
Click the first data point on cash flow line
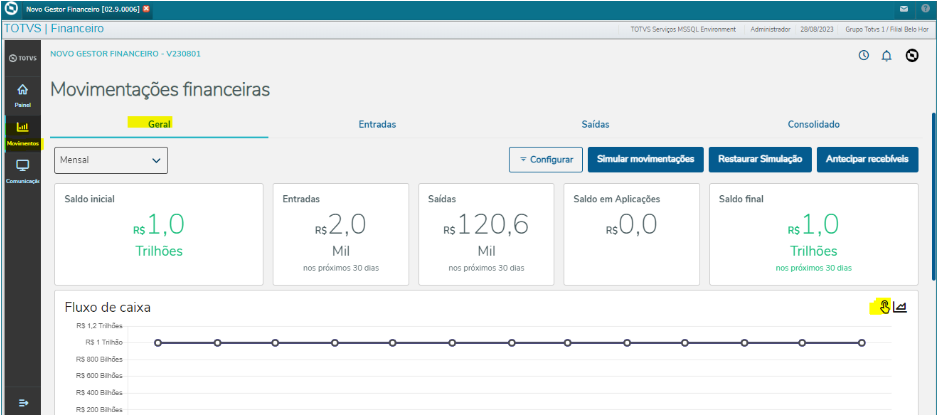[158, 343]
